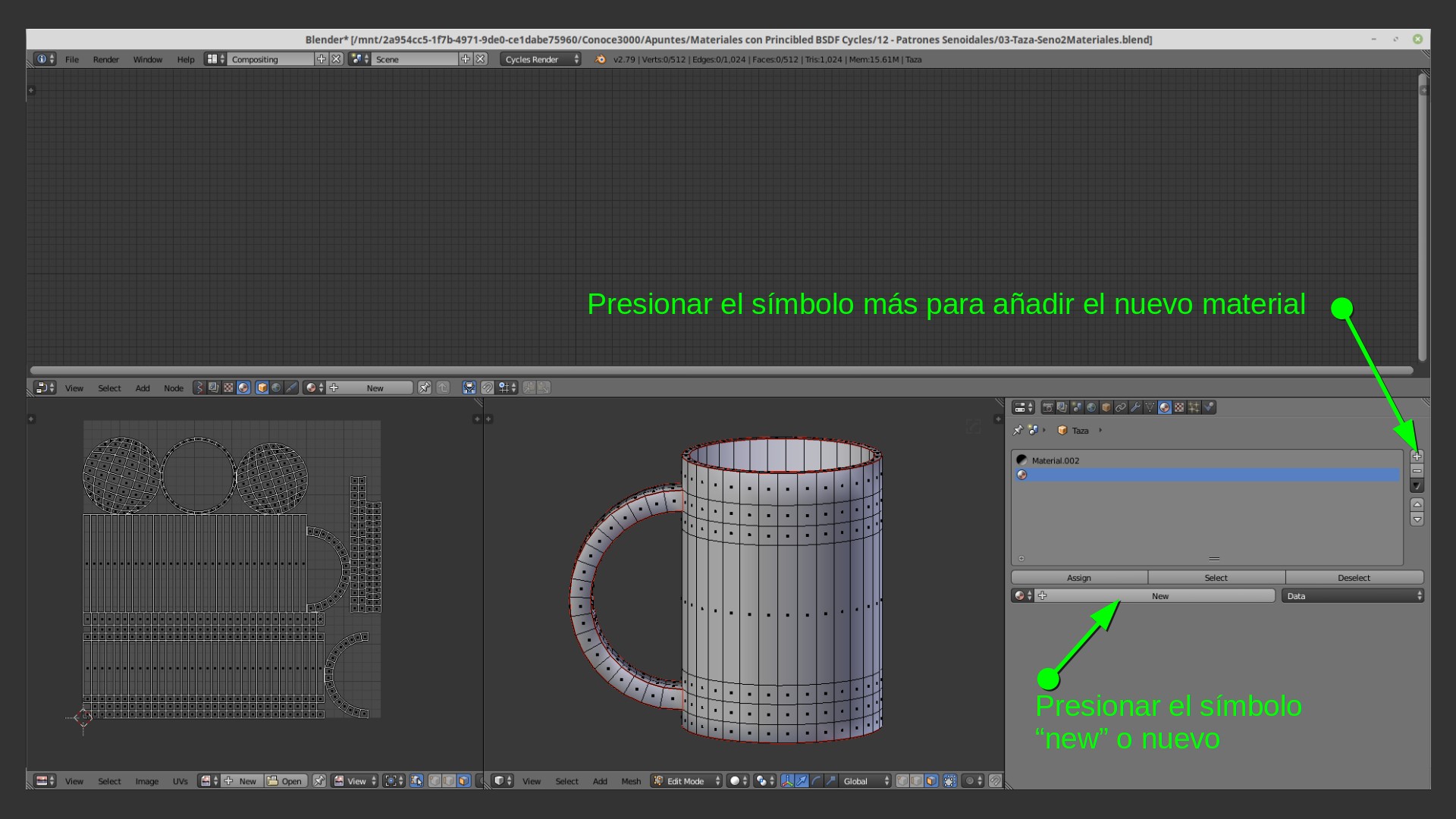The height and width of the screenshot is (819, 1456).
Task: Click Open image button in UV editor
Action: pos(285,781)
